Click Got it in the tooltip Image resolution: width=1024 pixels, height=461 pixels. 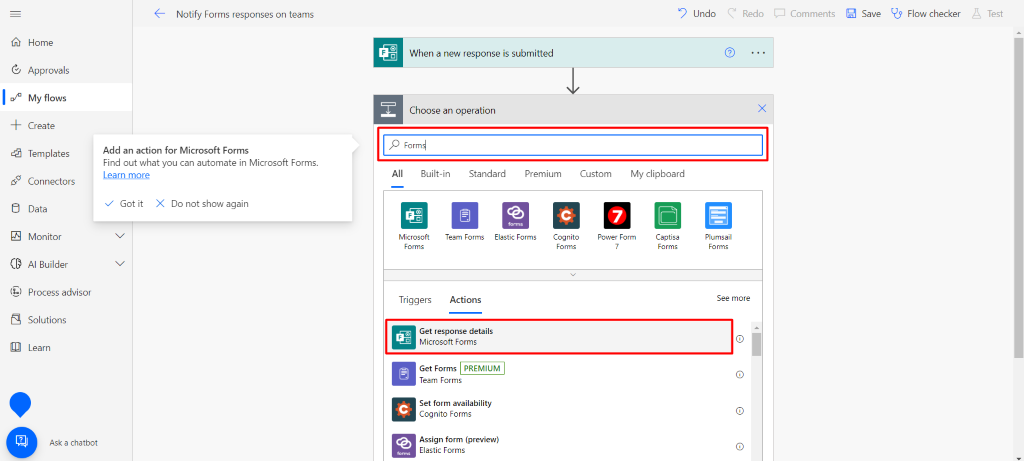click(124, 203)
